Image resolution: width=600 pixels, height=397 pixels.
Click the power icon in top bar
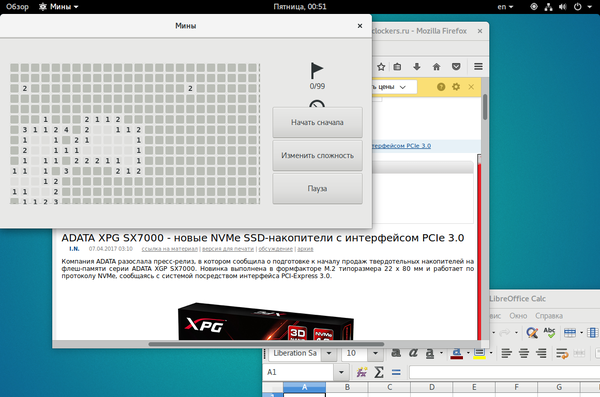pyautogui.click(x=577, y=7)
